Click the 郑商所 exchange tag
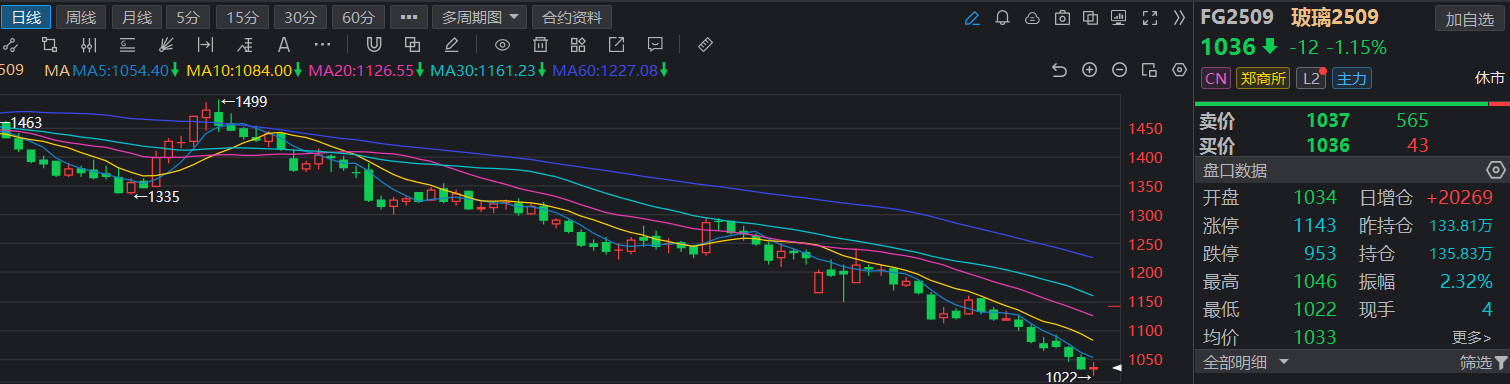1510x384 pixels. pos(1263,78)
